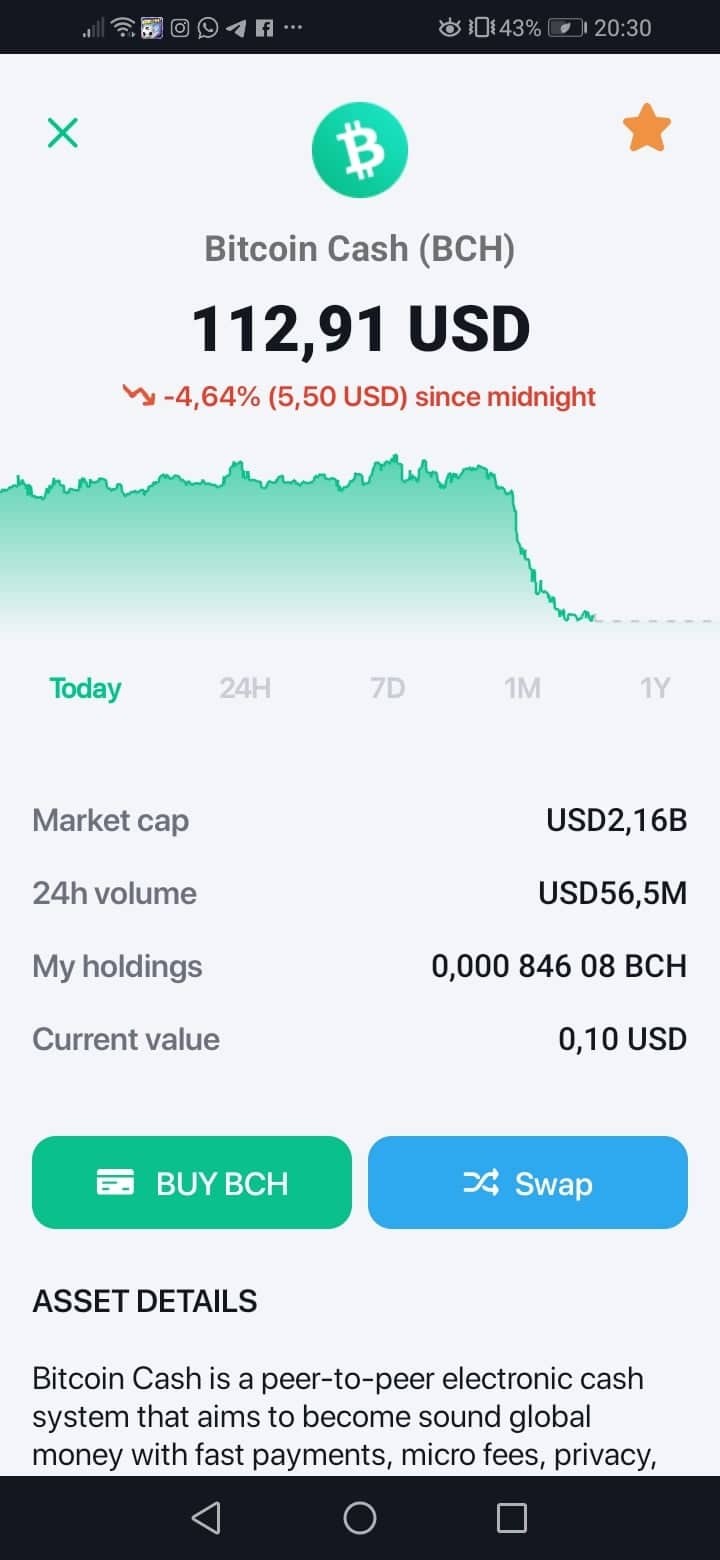This screenshot has height=1560, width=720.
Task: Switch chart to 7D range
Action: pos(387,688)
